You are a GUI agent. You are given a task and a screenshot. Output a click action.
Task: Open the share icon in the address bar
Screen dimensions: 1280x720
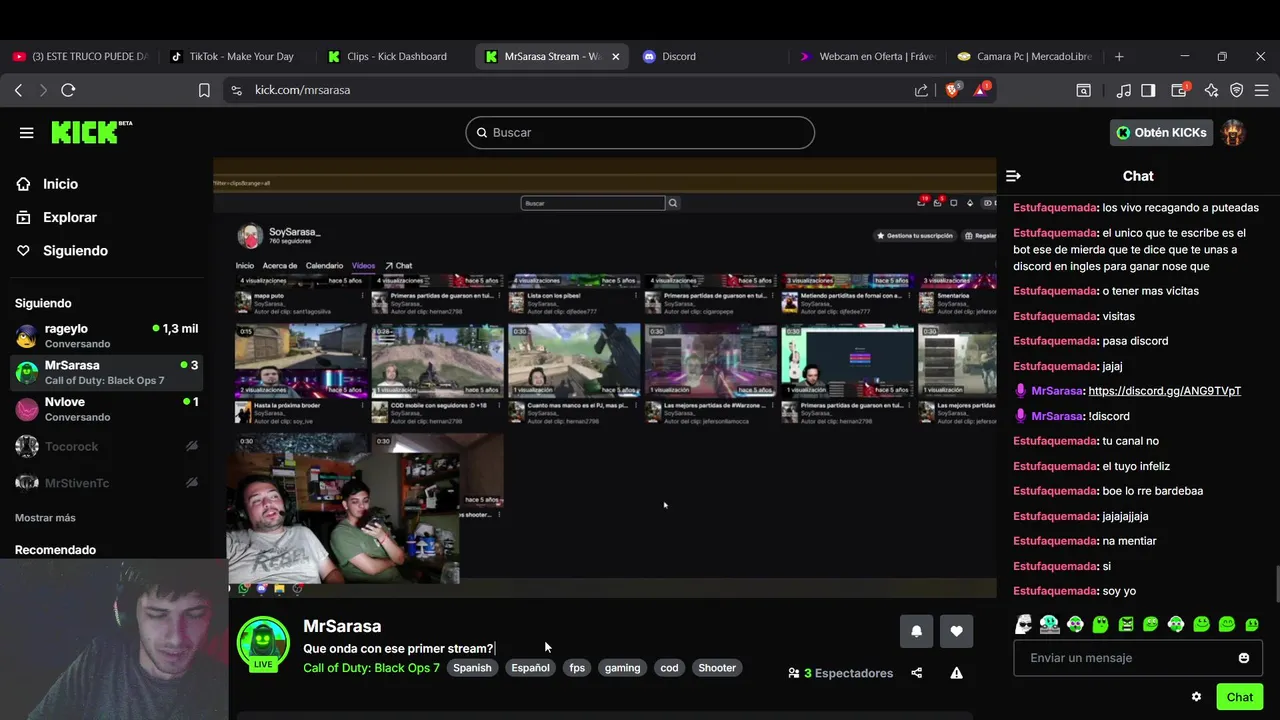pyautogui.click(x=921, y=90)
